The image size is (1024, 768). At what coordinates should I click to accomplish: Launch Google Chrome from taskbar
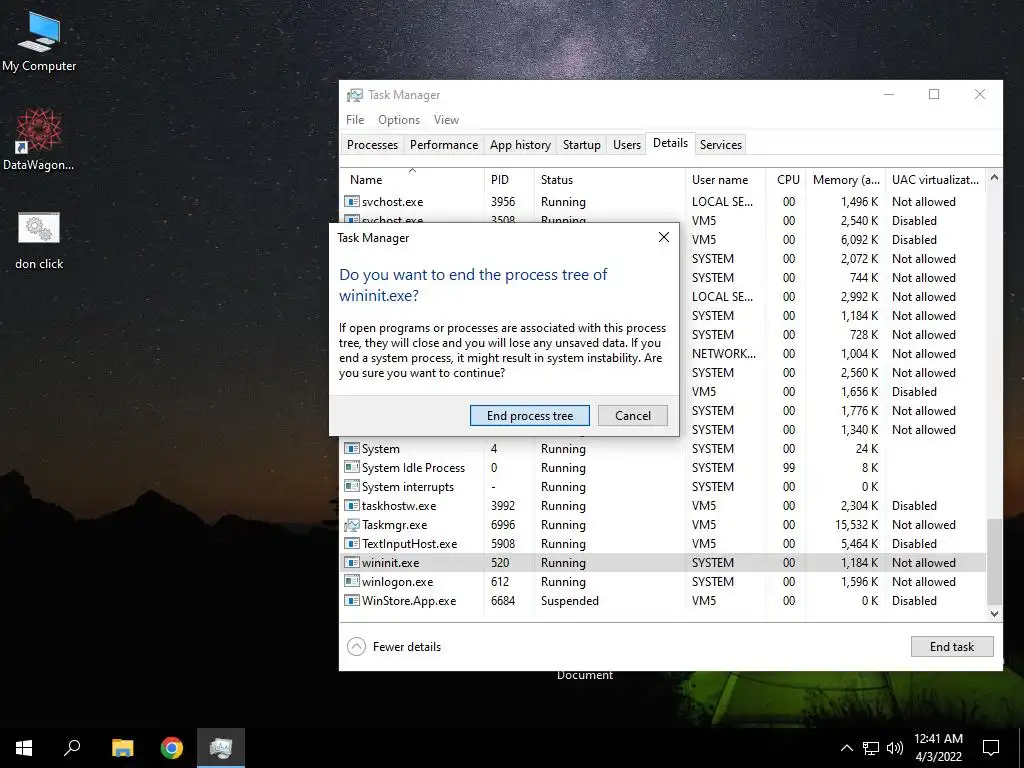tap(172, 748)
